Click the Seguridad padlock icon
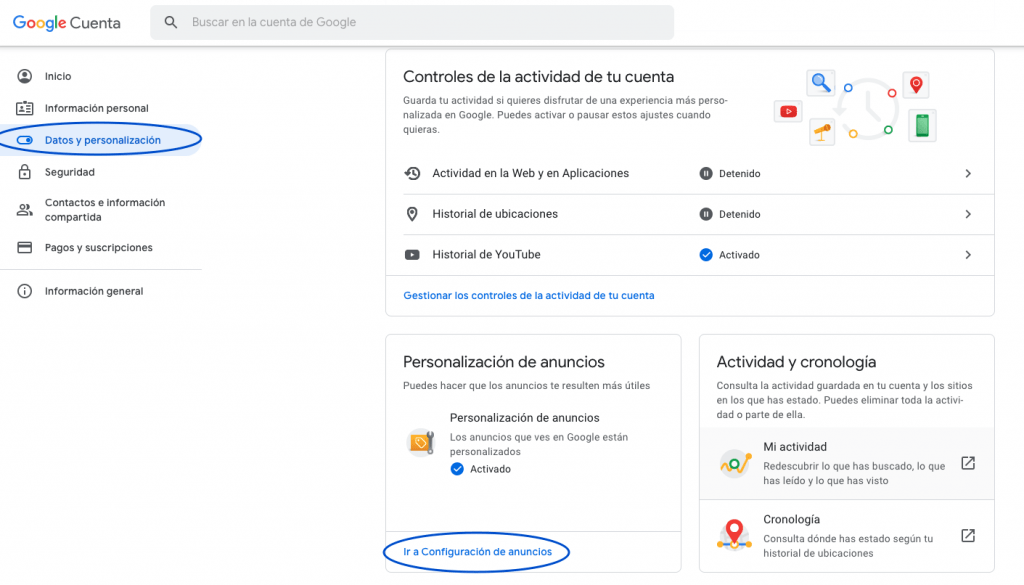Viewport: 1024px width, 585px height. pyautogui.click(x=24, y=172)
